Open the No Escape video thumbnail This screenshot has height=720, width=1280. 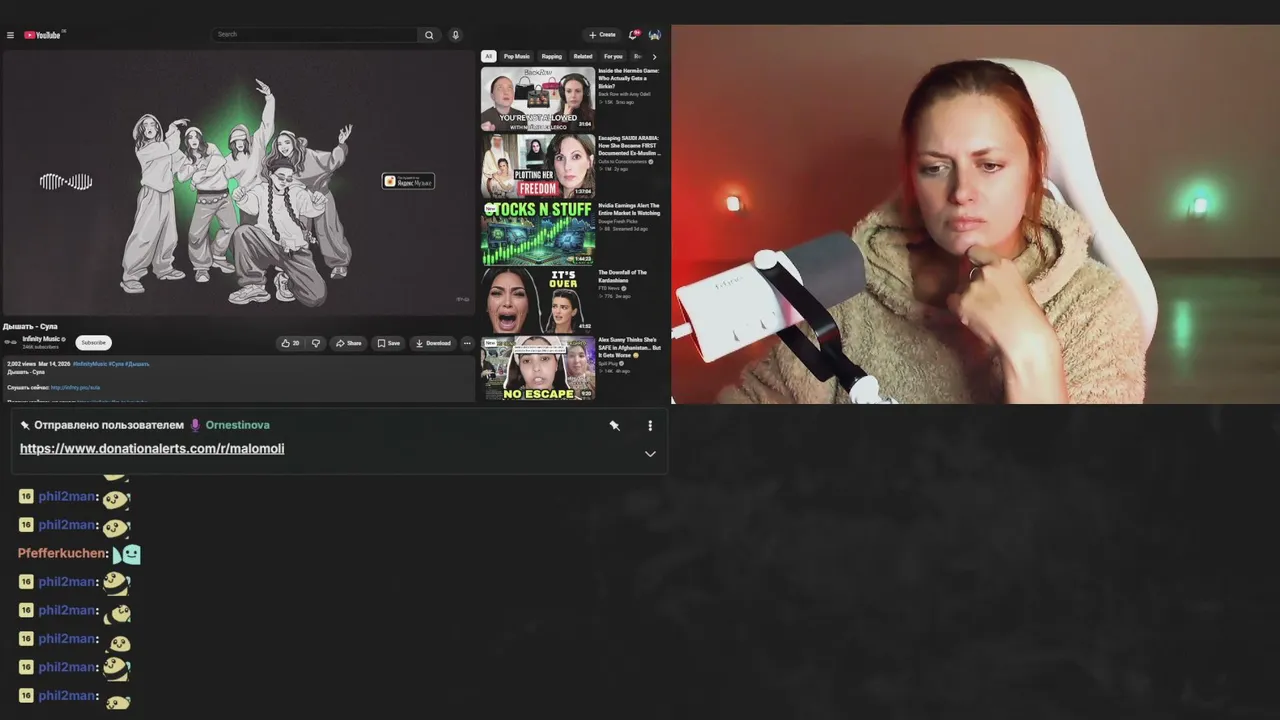pos(538,367)
